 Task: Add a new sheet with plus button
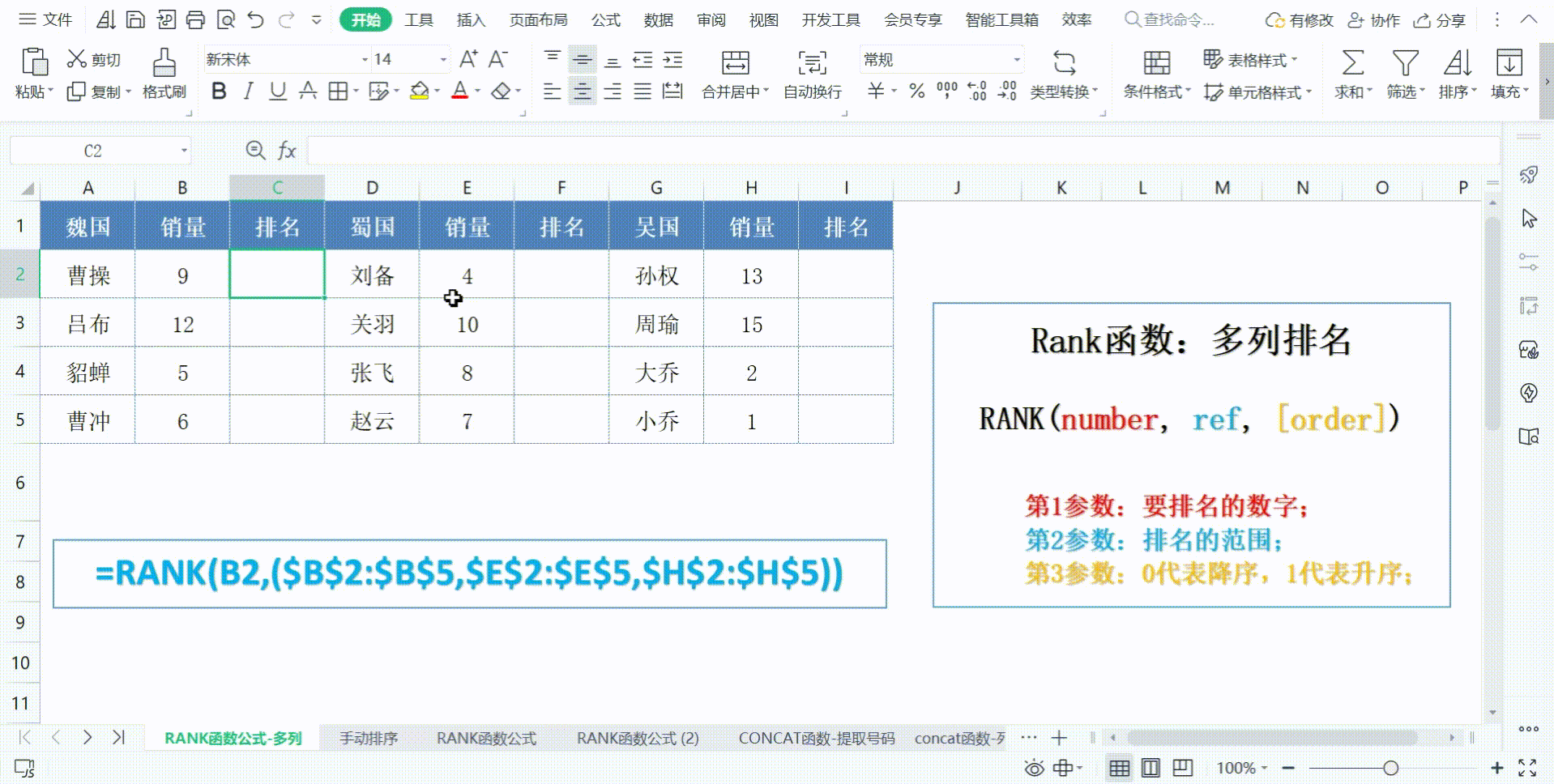pyautogui.click(x=1059, y=737)
